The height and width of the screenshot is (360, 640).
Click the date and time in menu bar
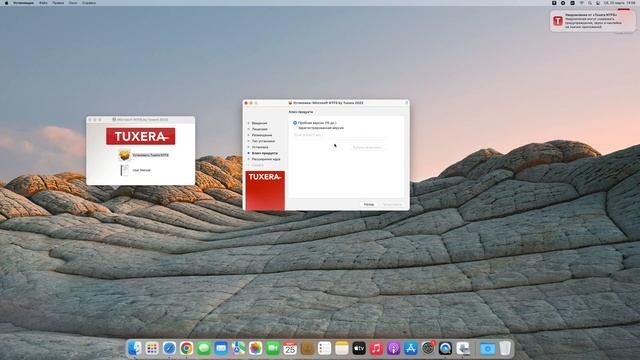coord(620,3)
